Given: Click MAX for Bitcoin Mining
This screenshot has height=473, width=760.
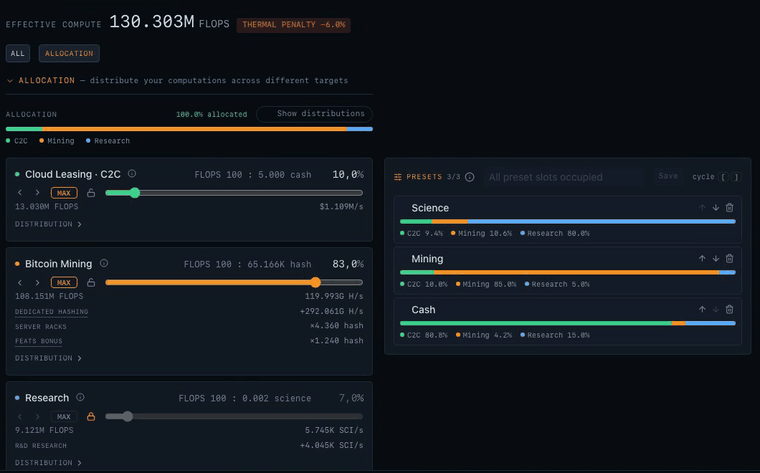Looking at the screenshot, I should click(64, 282).
